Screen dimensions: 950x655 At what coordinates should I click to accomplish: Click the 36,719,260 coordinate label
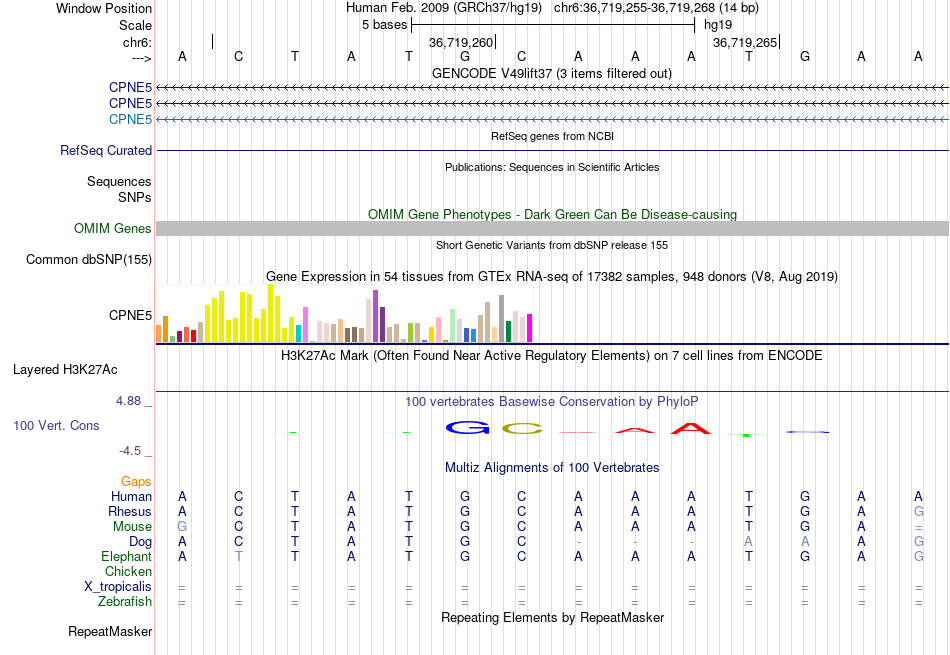point(461,42)
